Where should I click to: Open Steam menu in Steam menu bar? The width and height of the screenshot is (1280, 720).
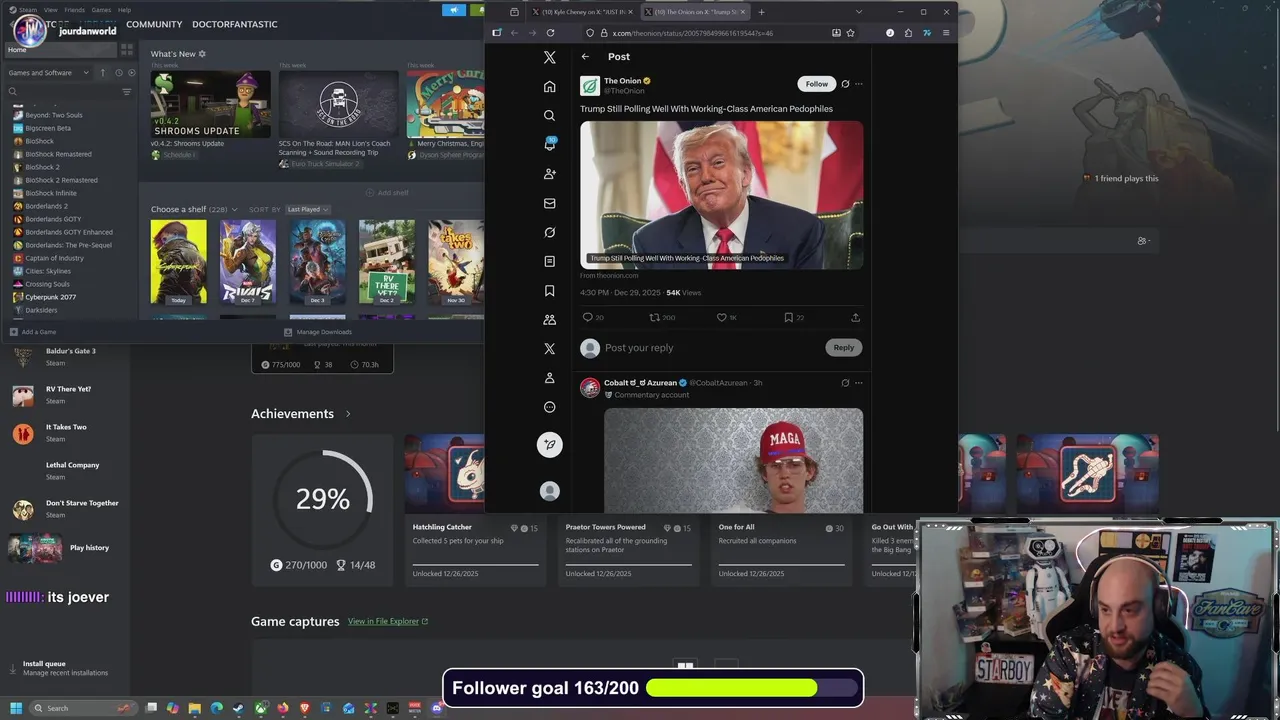pyautogui.click(x=27, y=10)
